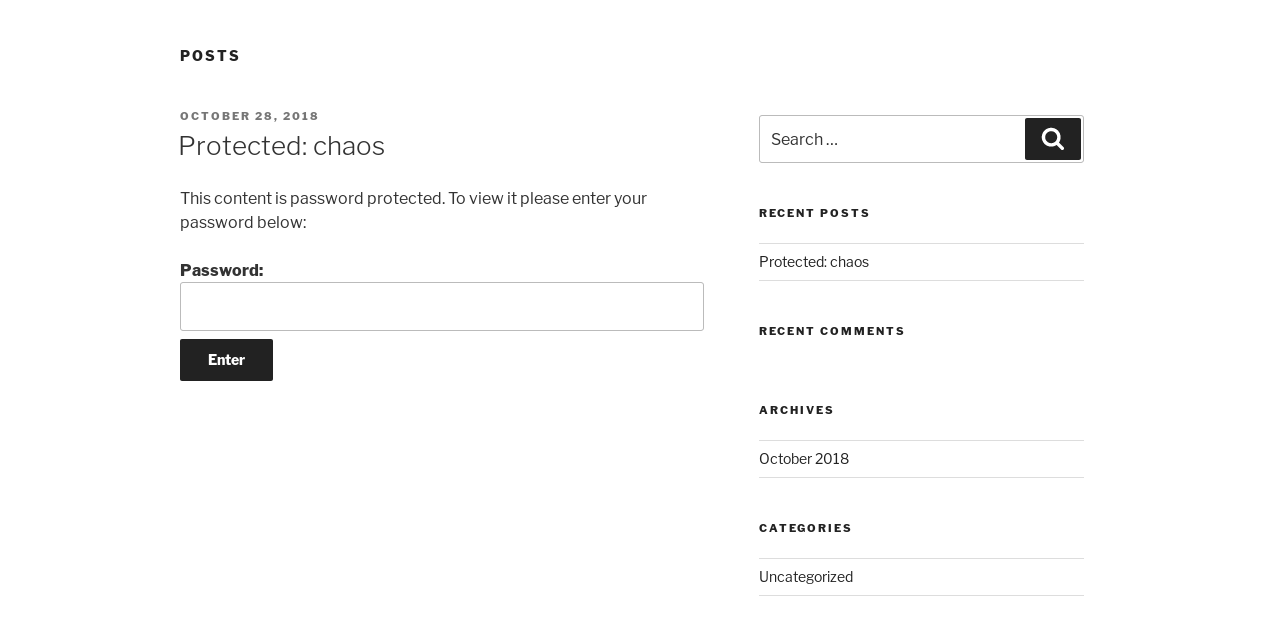Screen dimensions: 1263x642
Task: Open "Protected: chaos" under Recent Posts
Action: [x=813, y=262]
